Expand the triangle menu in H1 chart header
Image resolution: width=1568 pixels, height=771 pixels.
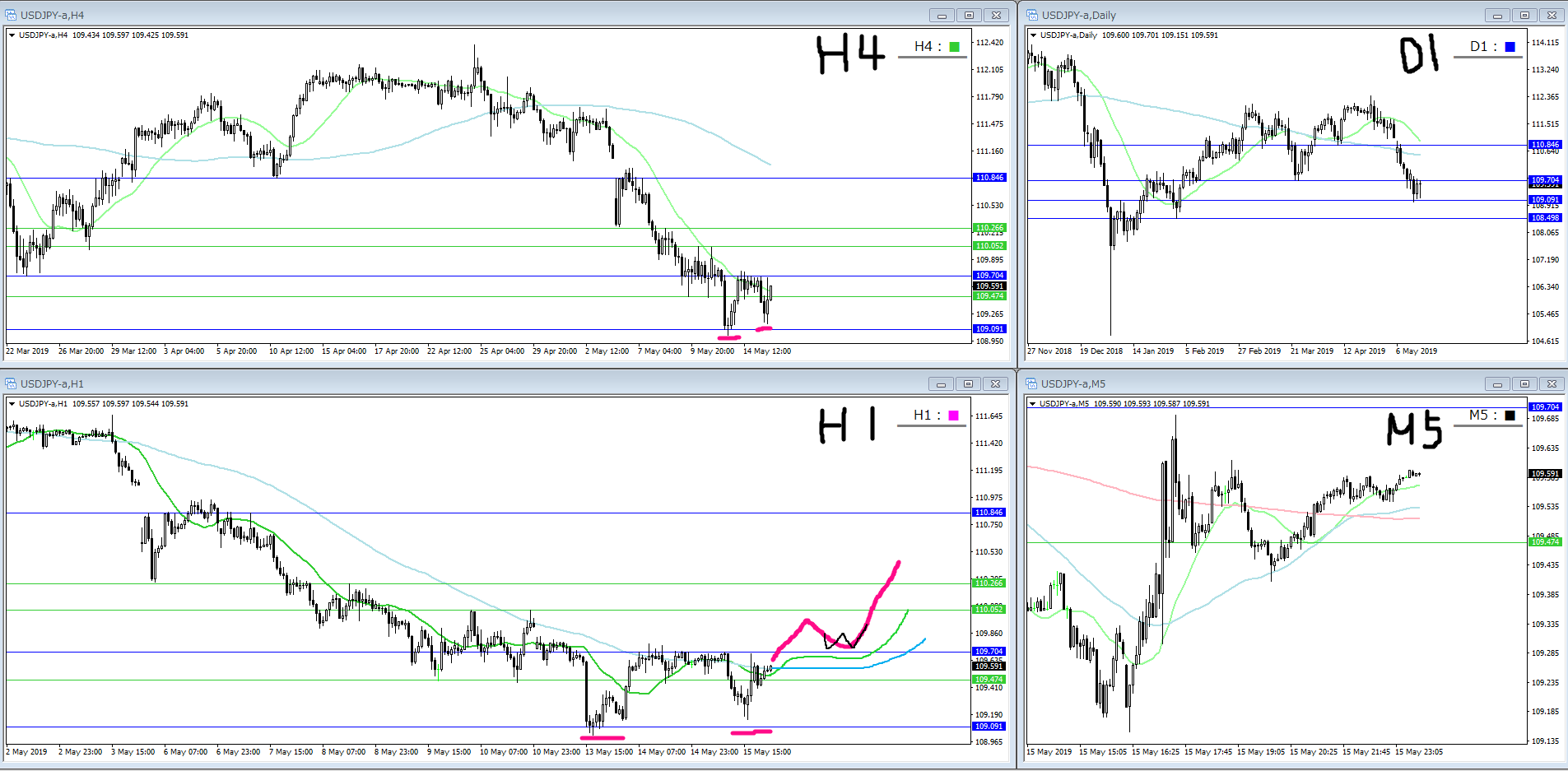click(x=12, y=404)
